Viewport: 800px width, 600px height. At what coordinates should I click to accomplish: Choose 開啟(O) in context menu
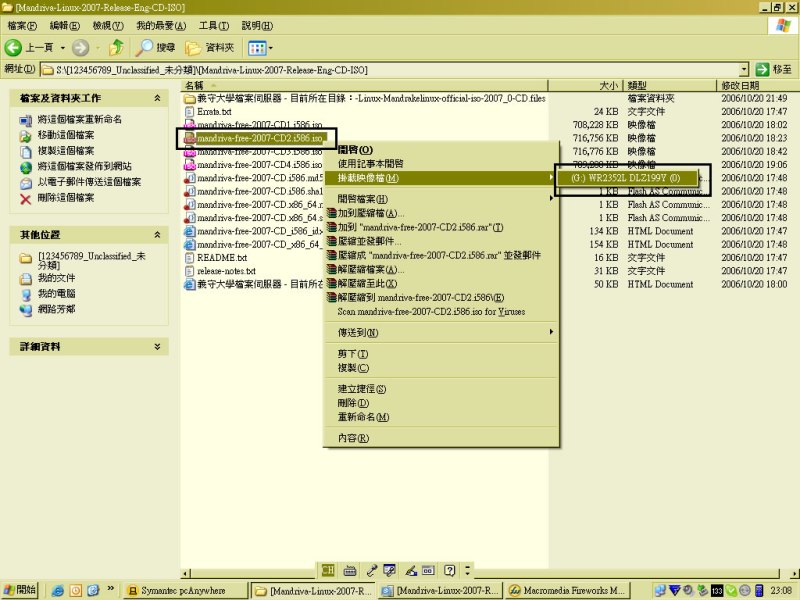pyautogui.click(x=442, y=149)
